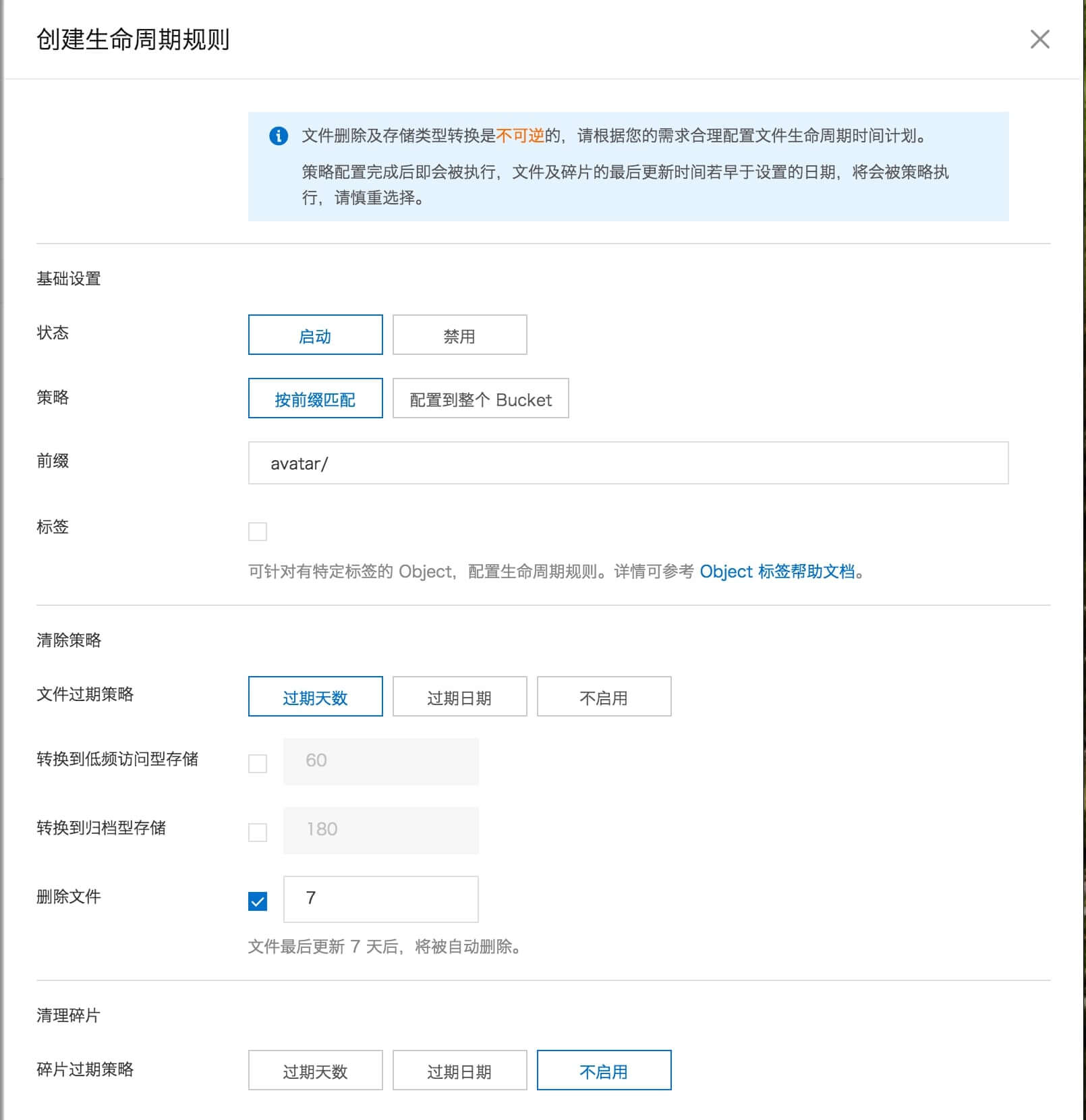Enable 转换到归档型存储 checkbox
This screenshot has width=1086, height=1120.
[258, 833]
